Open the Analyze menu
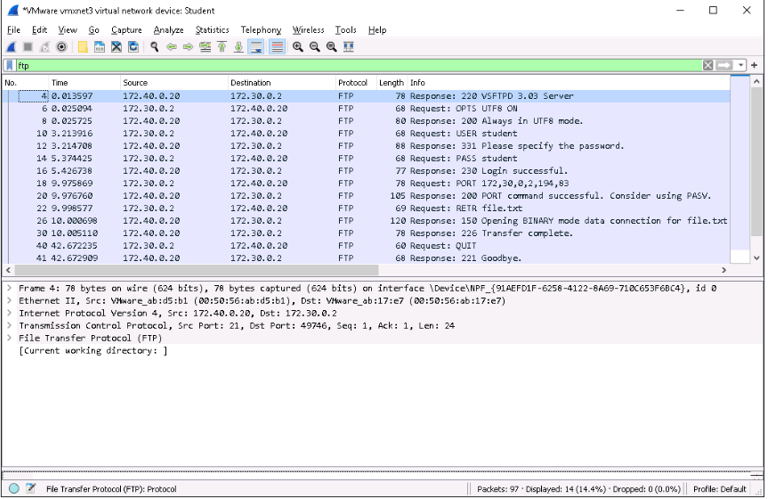 click(x=168, y=30)
